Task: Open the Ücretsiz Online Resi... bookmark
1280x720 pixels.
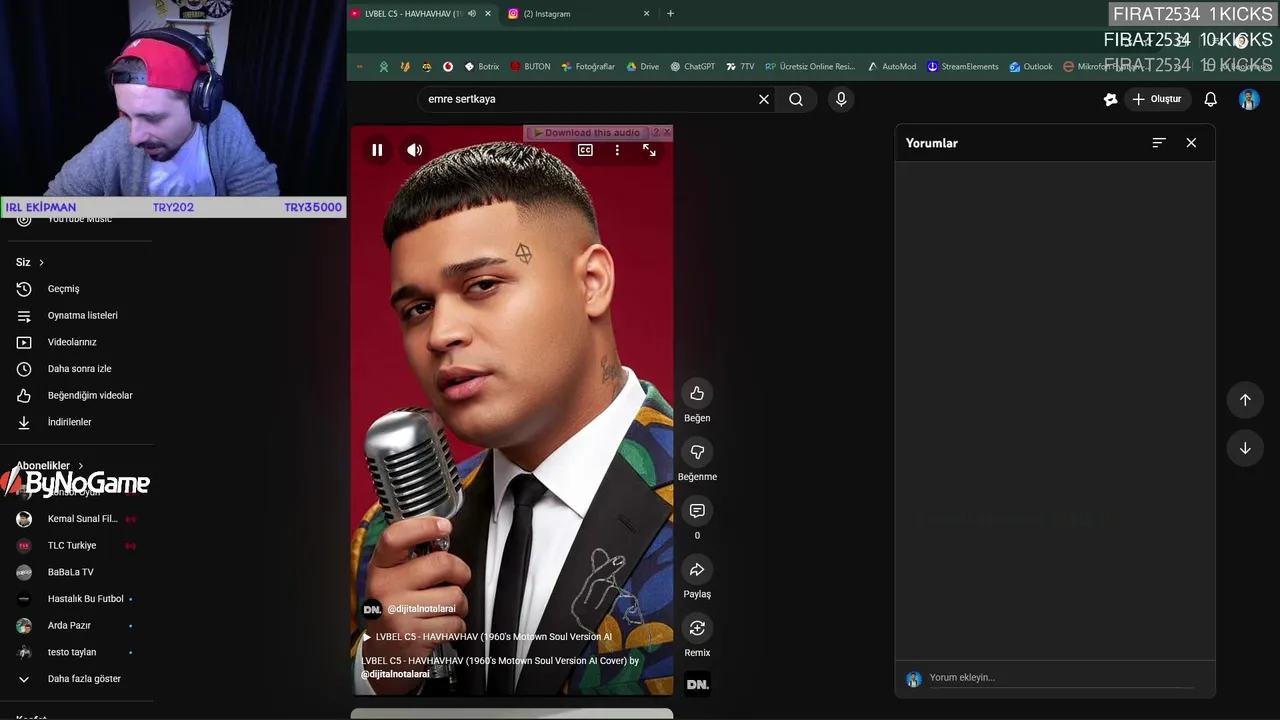Action: pos(810,67)
